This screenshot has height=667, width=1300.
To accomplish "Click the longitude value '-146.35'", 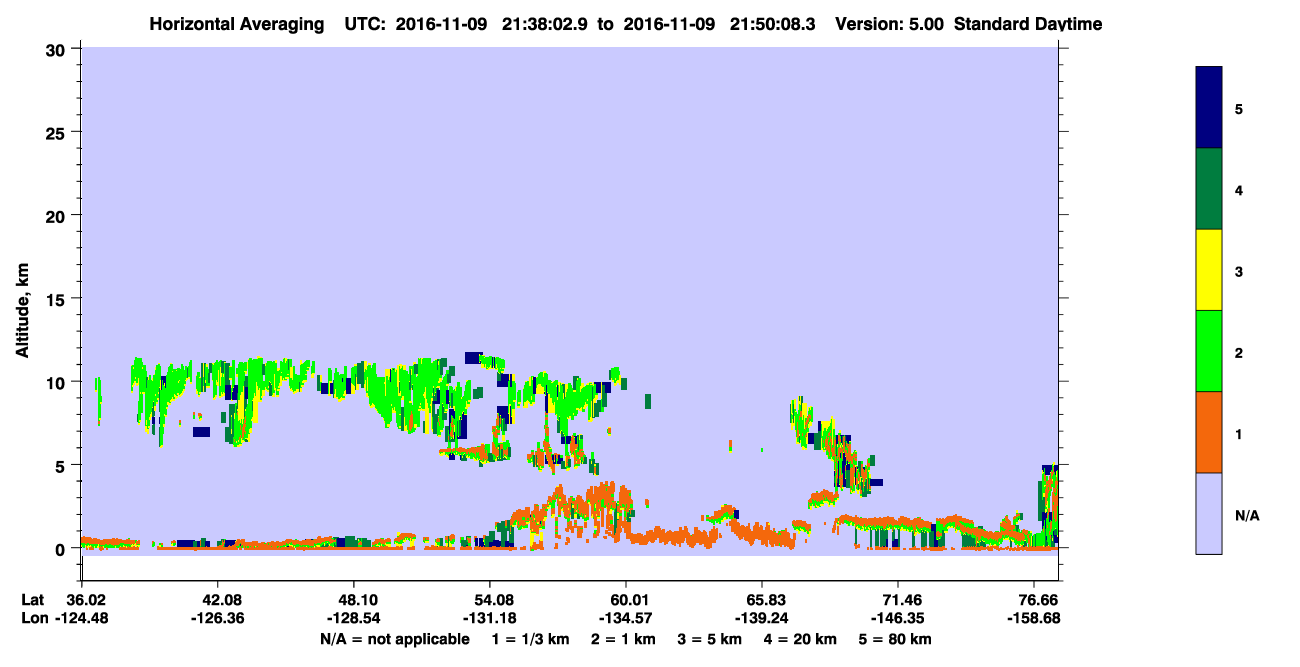I will pyautogui.click(x=898, y=618).
